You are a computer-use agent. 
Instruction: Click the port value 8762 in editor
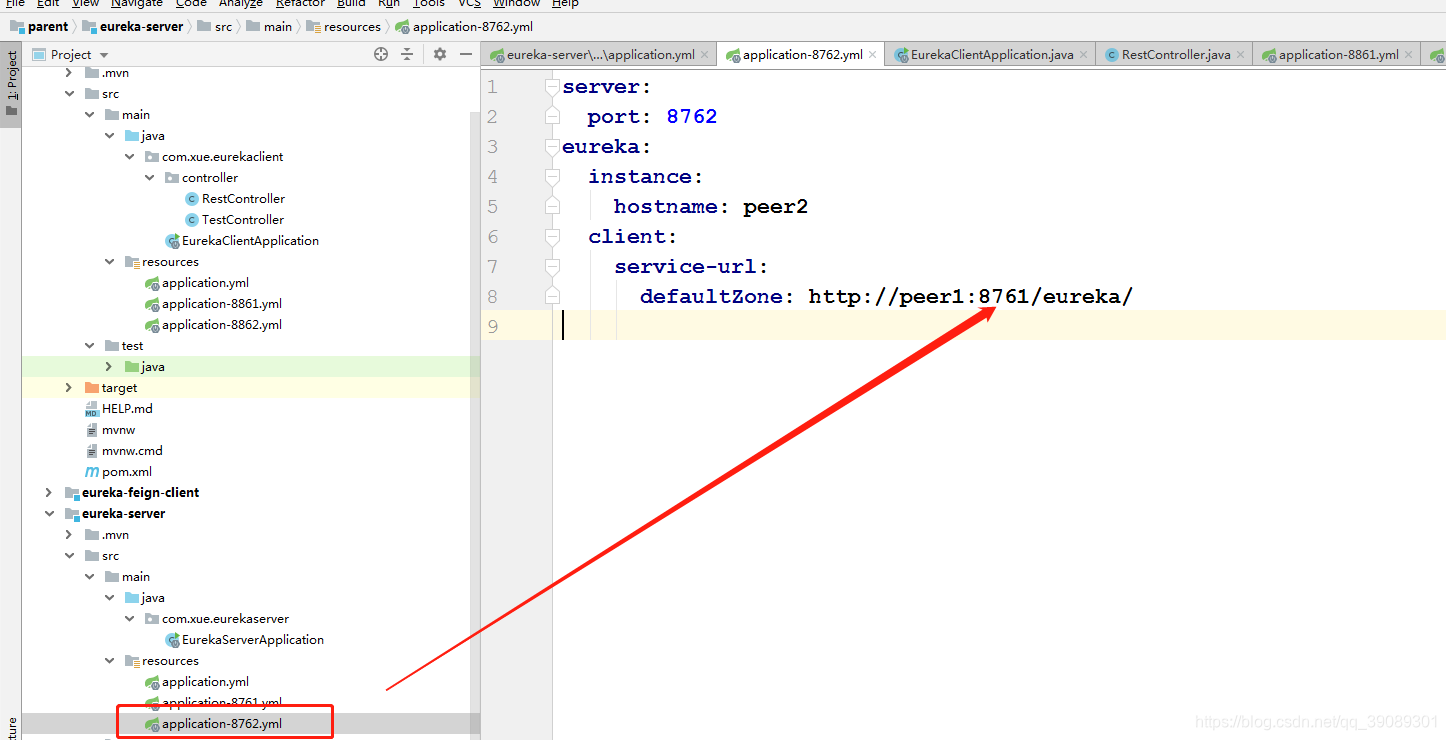tap(692, 117)
